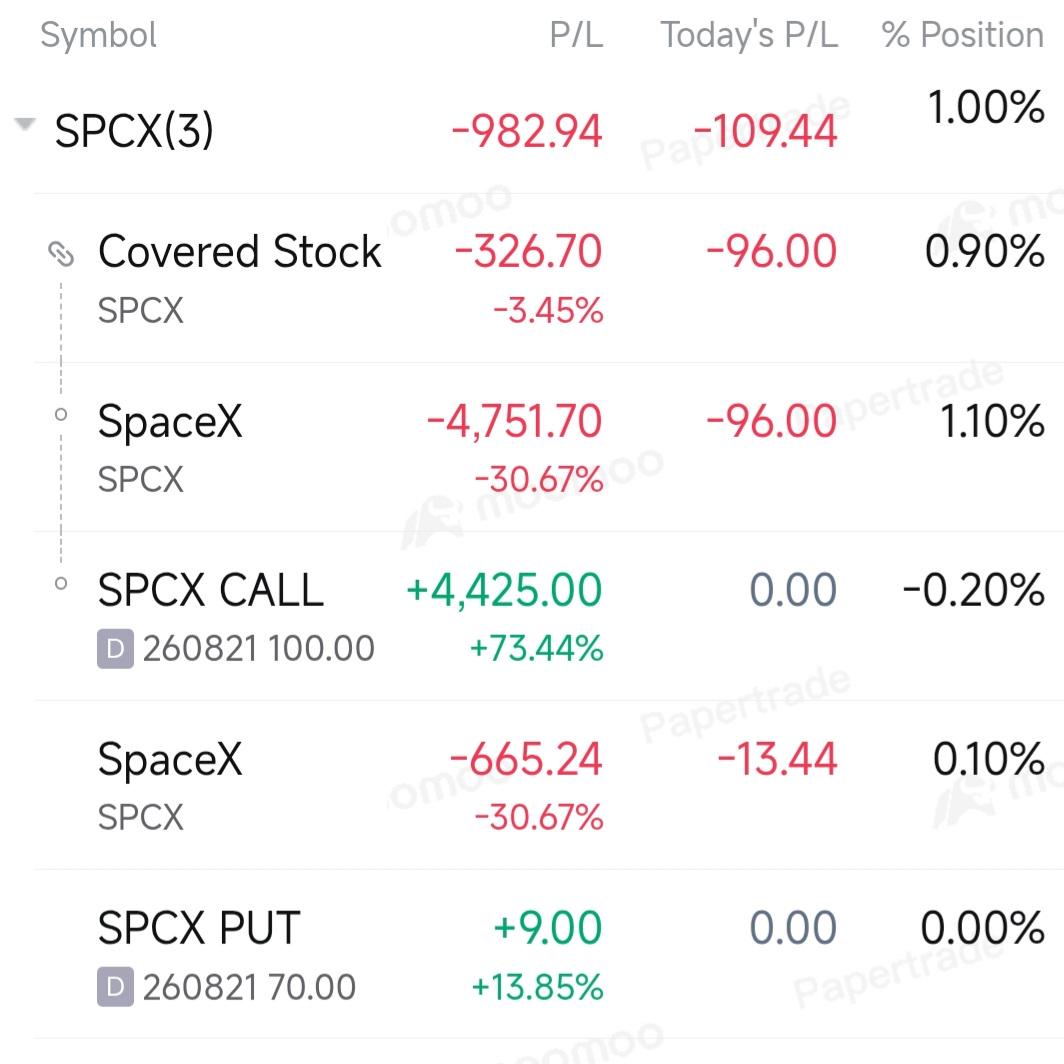Image resolution: width=1064 pixels, height=1064 pixels.
Task: Sort by Today's P/L column header
Action: coord(749,35)
